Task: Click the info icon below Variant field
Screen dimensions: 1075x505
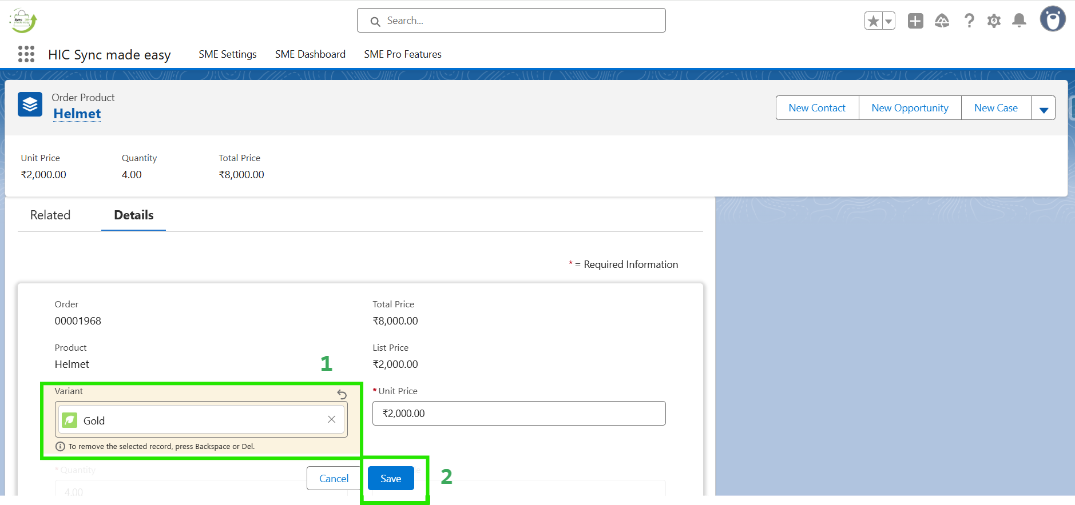Action: click(x=61, y=446)
